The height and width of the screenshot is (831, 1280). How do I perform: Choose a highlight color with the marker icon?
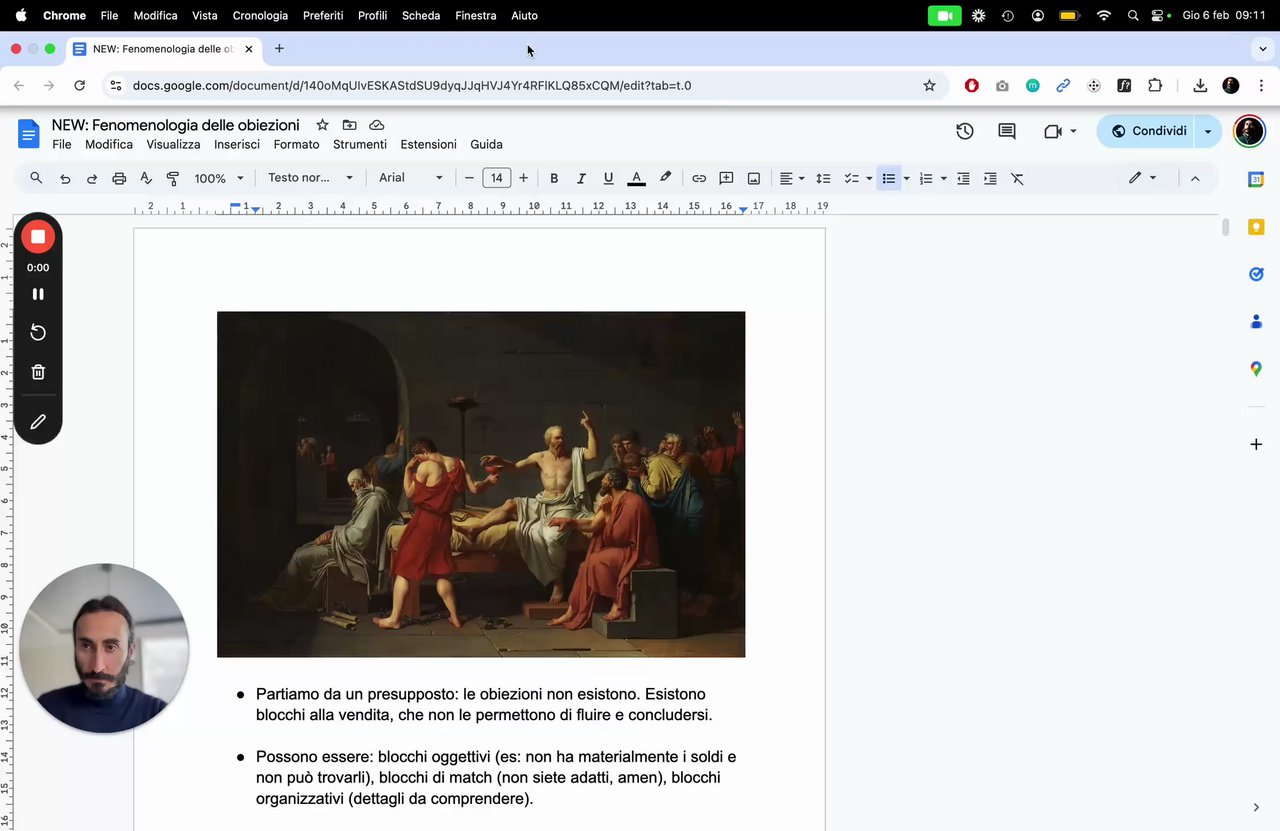665,178
